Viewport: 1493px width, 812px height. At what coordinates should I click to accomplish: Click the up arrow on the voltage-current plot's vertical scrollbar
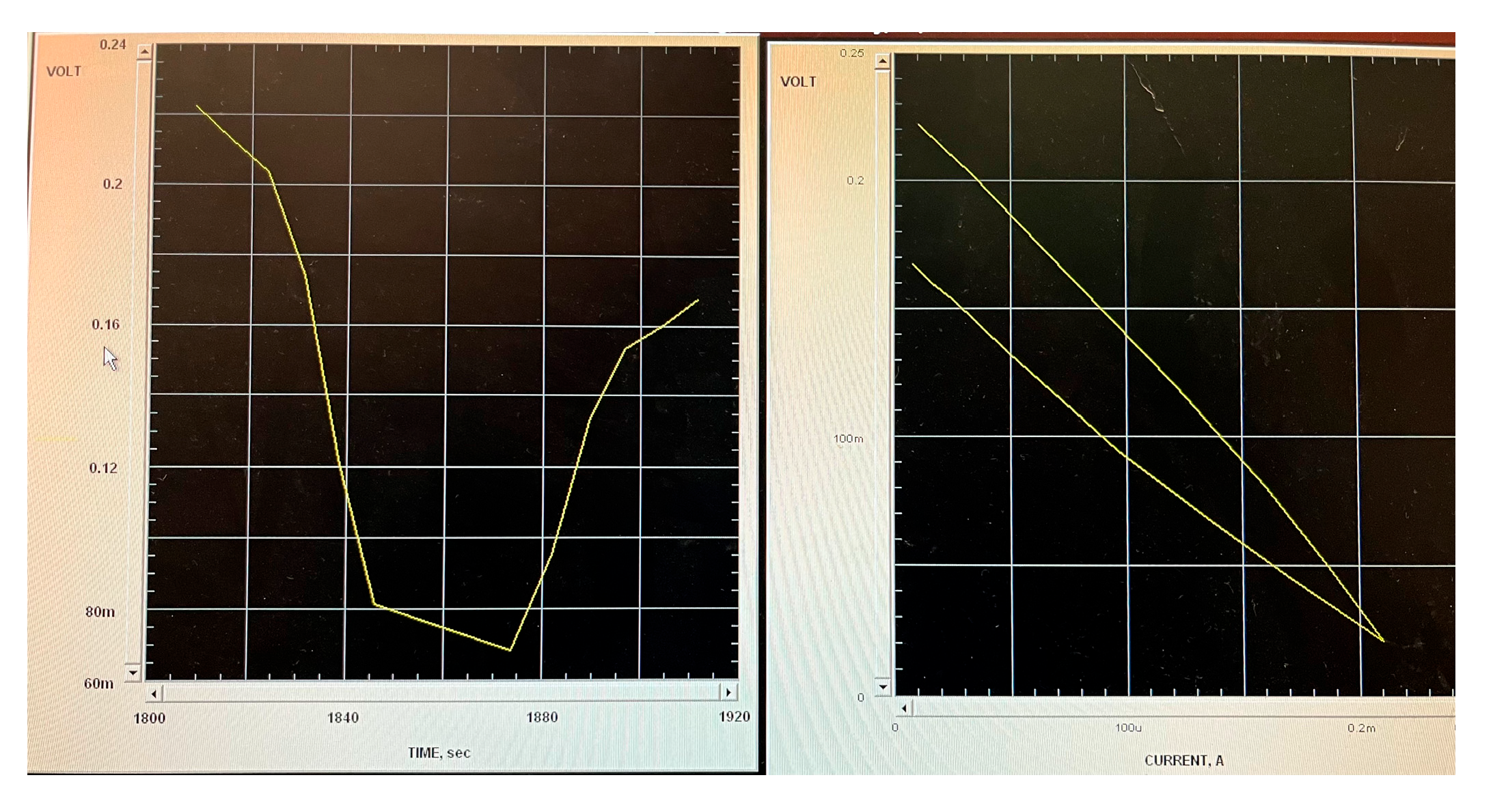point(883,62)
